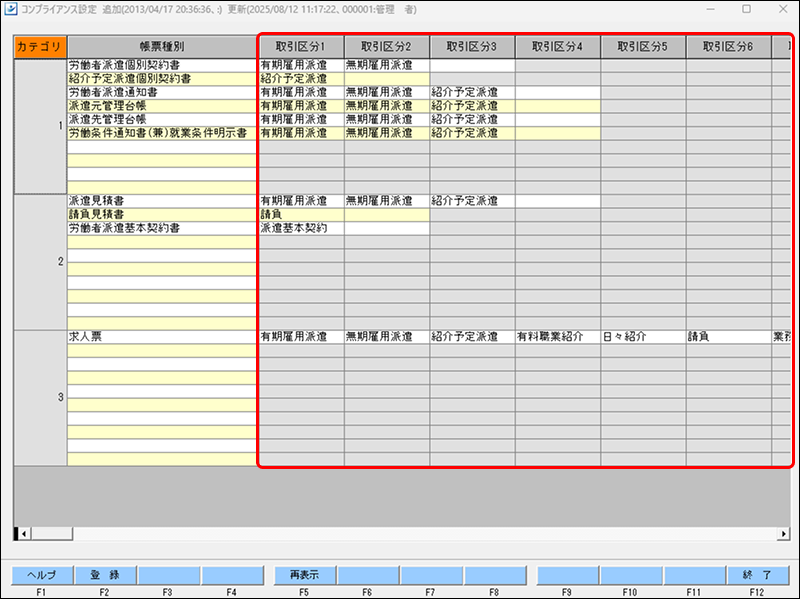Viewport: 800px width, 599px height.
Task: Click 無期雇用派遣 in the 労働者派遣個別契約書 row
Action: coord(387,65)
